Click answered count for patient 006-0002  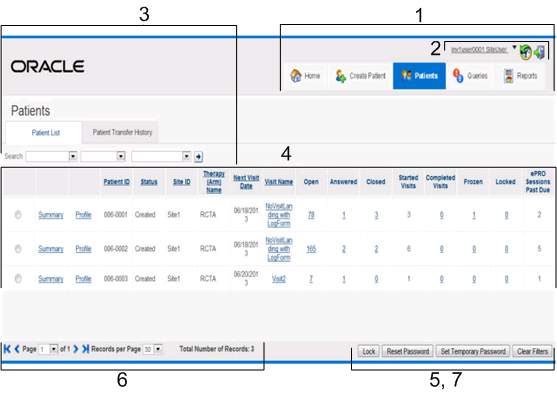click(x=344, y=249)
